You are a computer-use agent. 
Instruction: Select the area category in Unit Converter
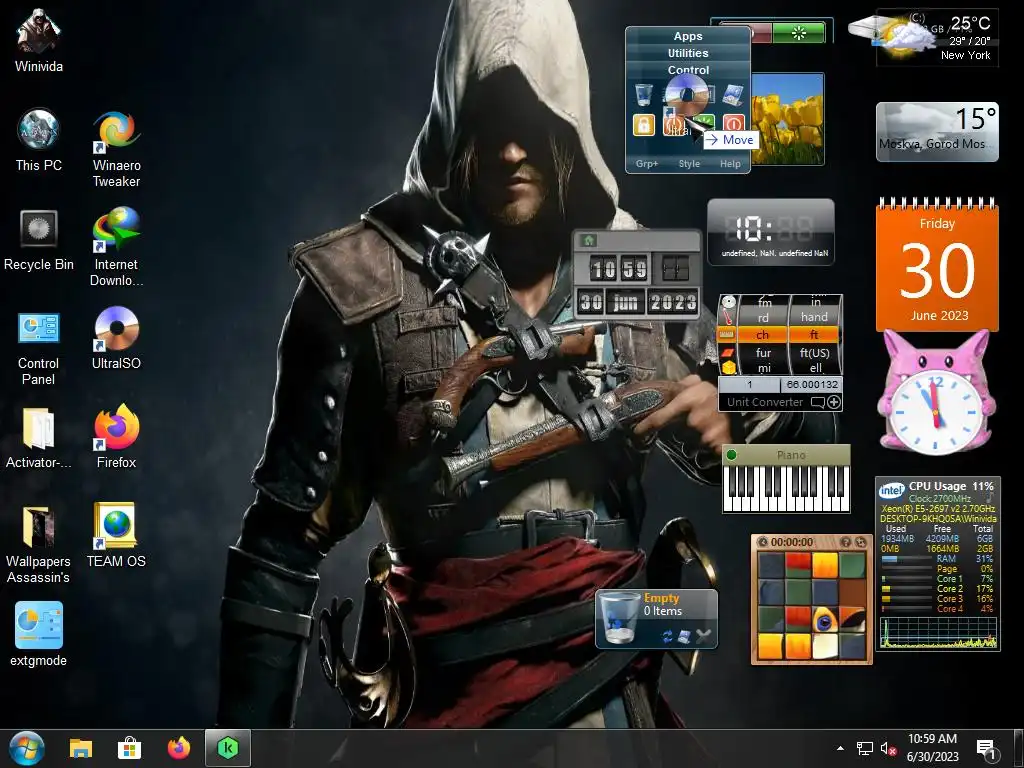click(727, 353)
